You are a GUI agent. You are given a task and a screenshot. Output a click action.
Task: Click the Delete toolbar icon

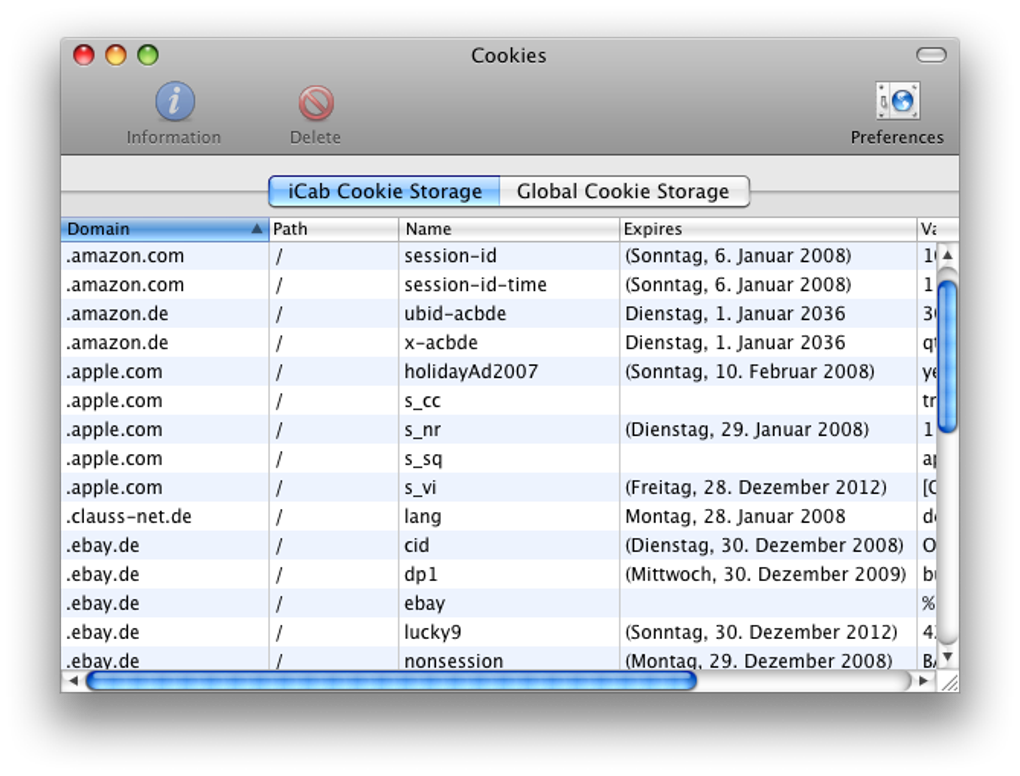point(316,103)
